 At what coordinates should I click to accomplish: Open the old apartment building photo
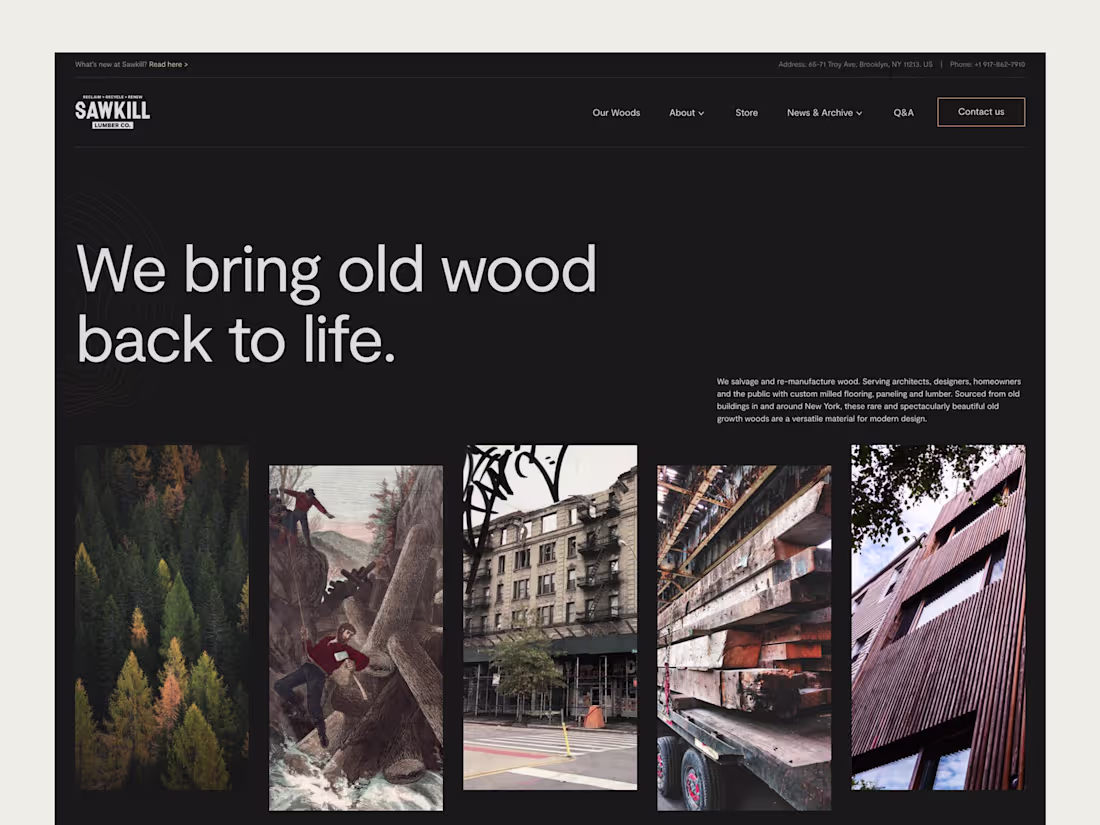click(550, 617)
